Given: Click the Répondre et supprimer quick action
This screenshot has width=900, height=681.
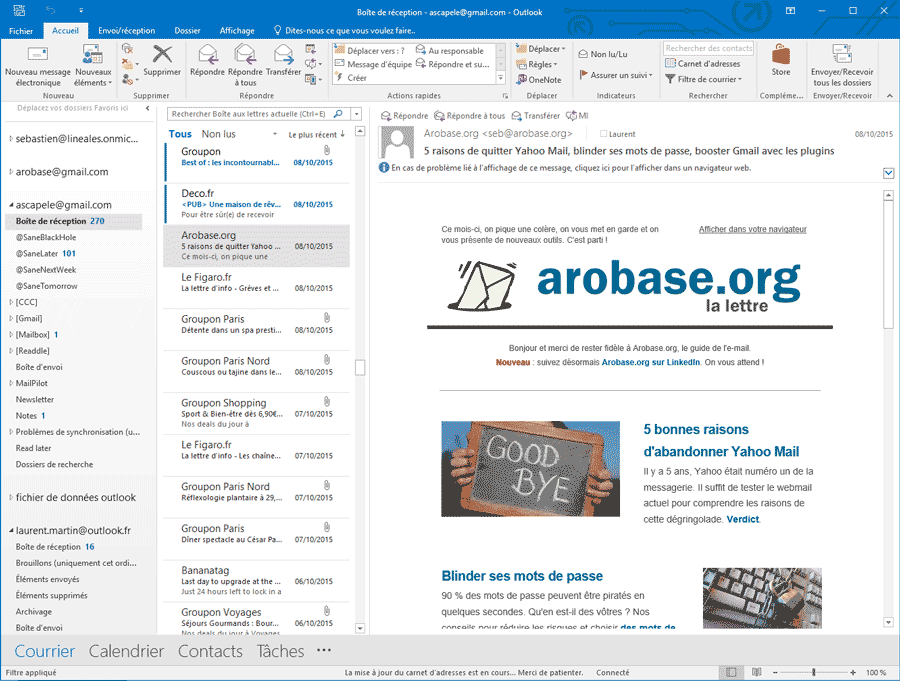Looking at the screenshot, I should [453, 64].
